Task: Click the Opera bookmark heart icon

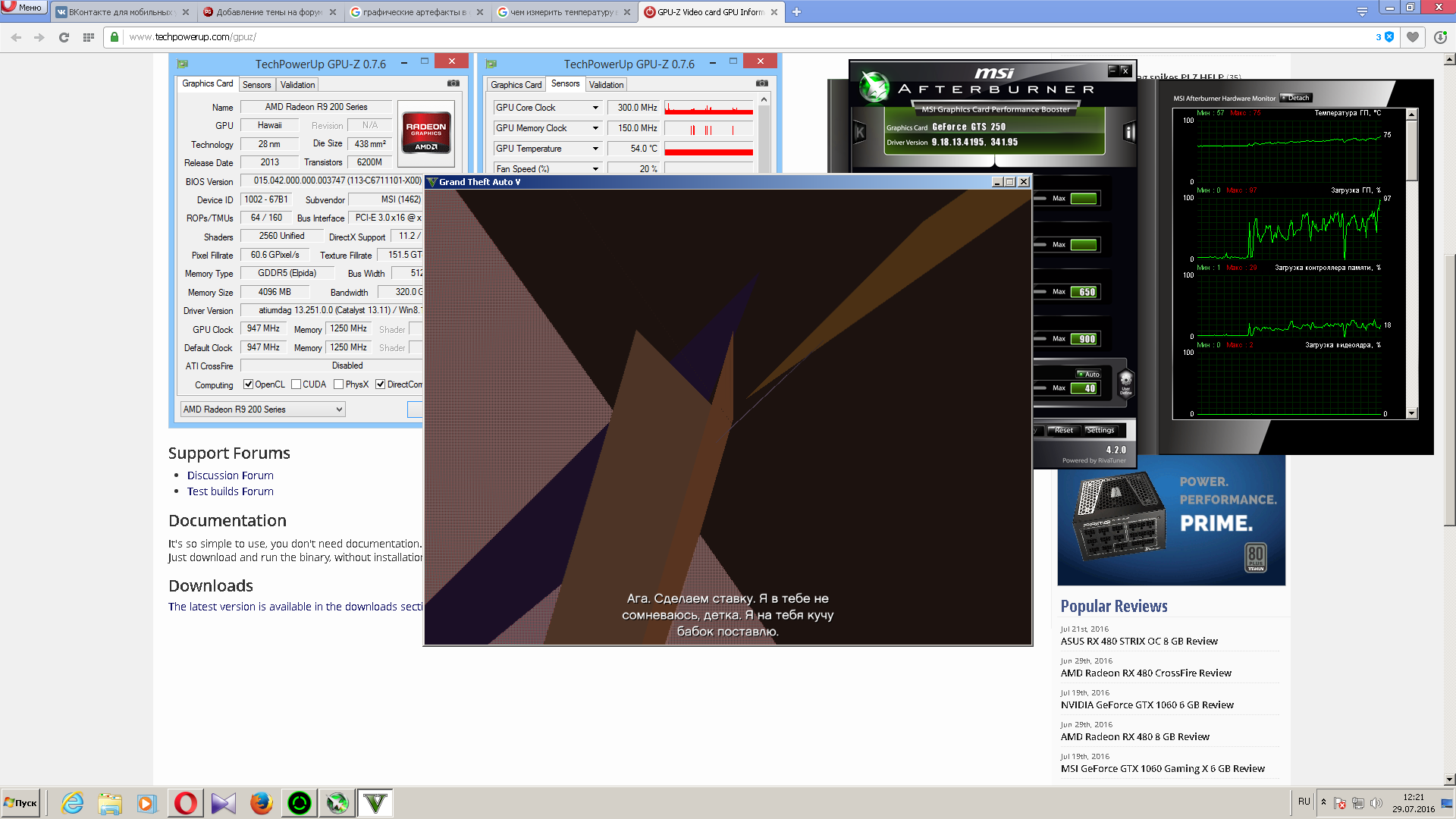Action: pos(1412,37)
